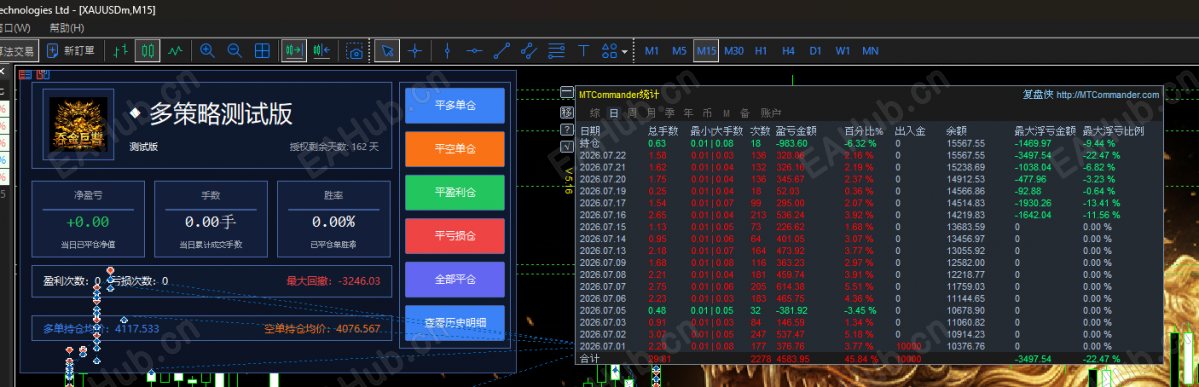
Task: Select the crosshair tool
Action: pos(414,51)
